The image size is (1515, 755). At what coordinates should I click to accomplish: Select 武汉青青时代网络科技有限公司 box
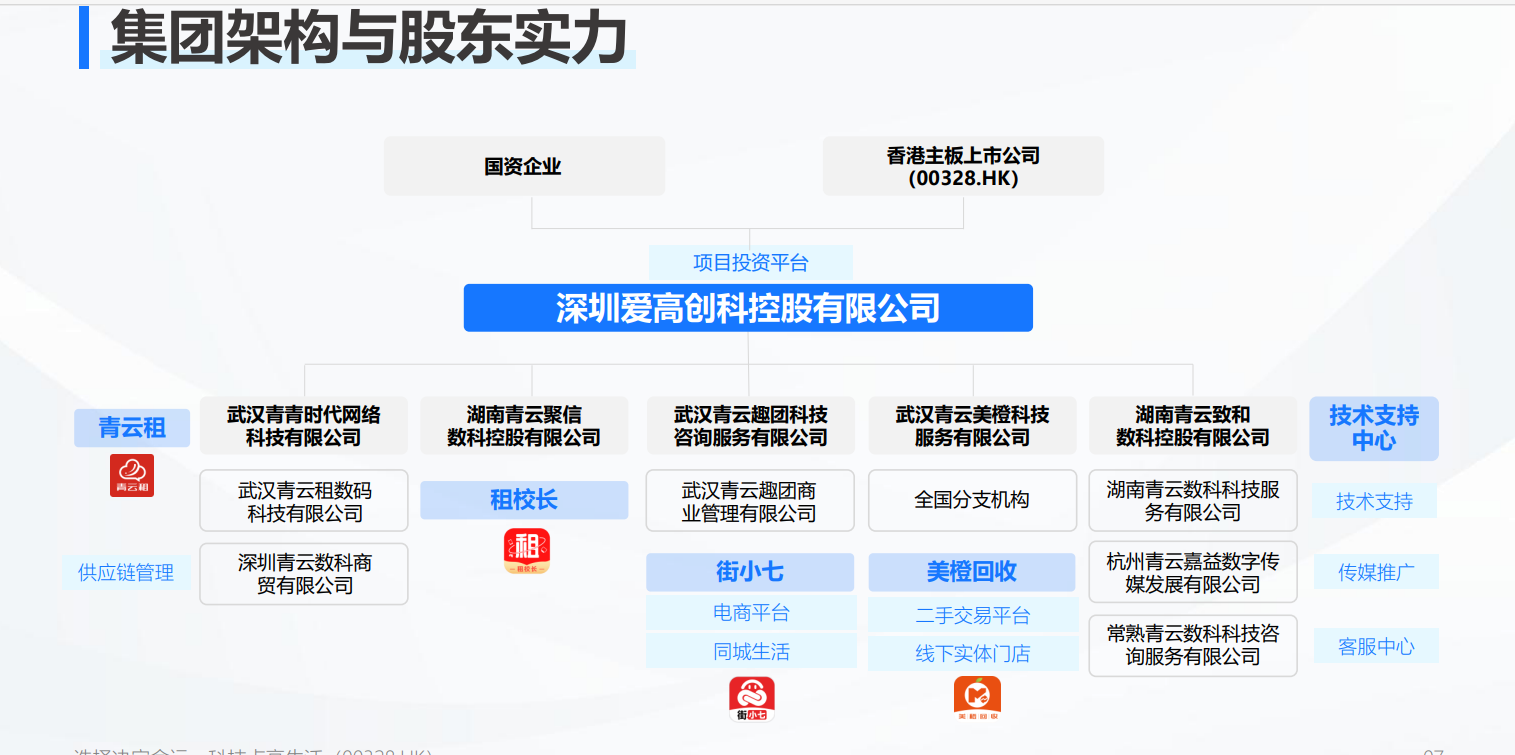point(304,426)
